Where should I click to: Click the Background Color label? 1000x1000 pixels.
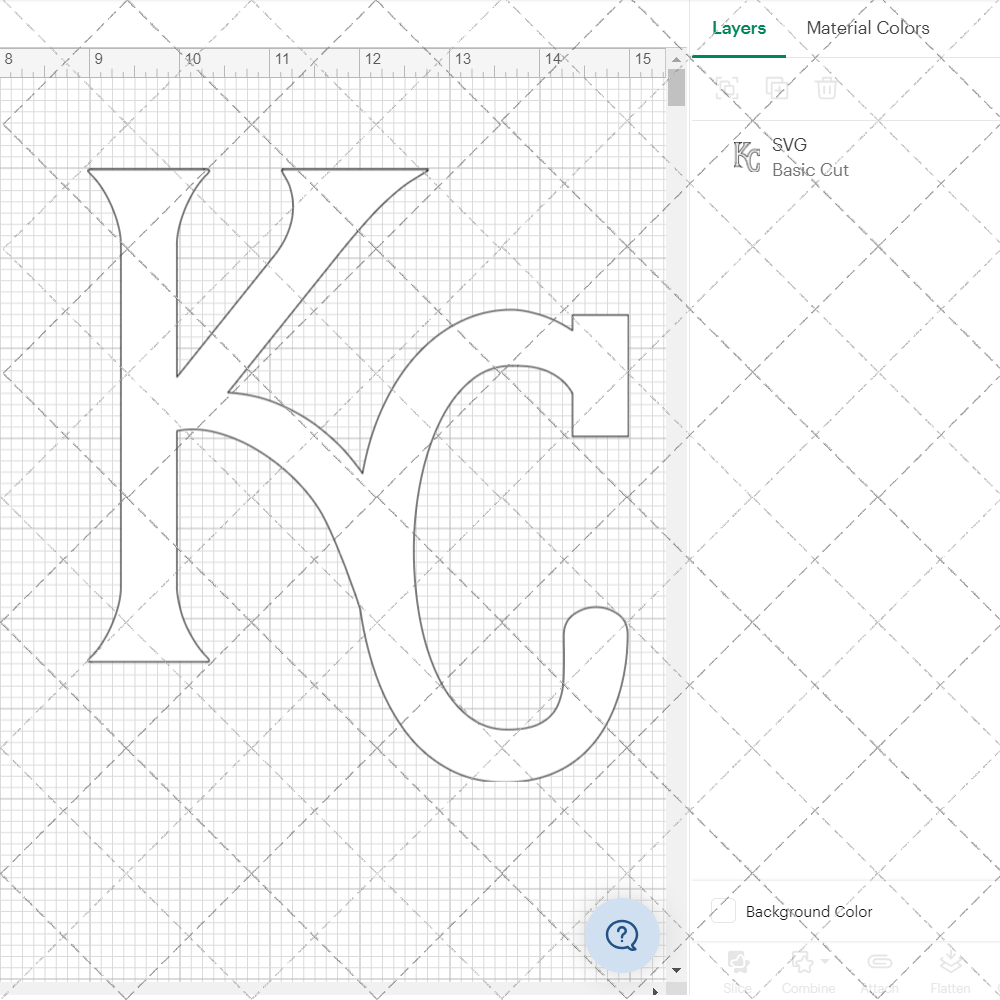click(809, 911)
